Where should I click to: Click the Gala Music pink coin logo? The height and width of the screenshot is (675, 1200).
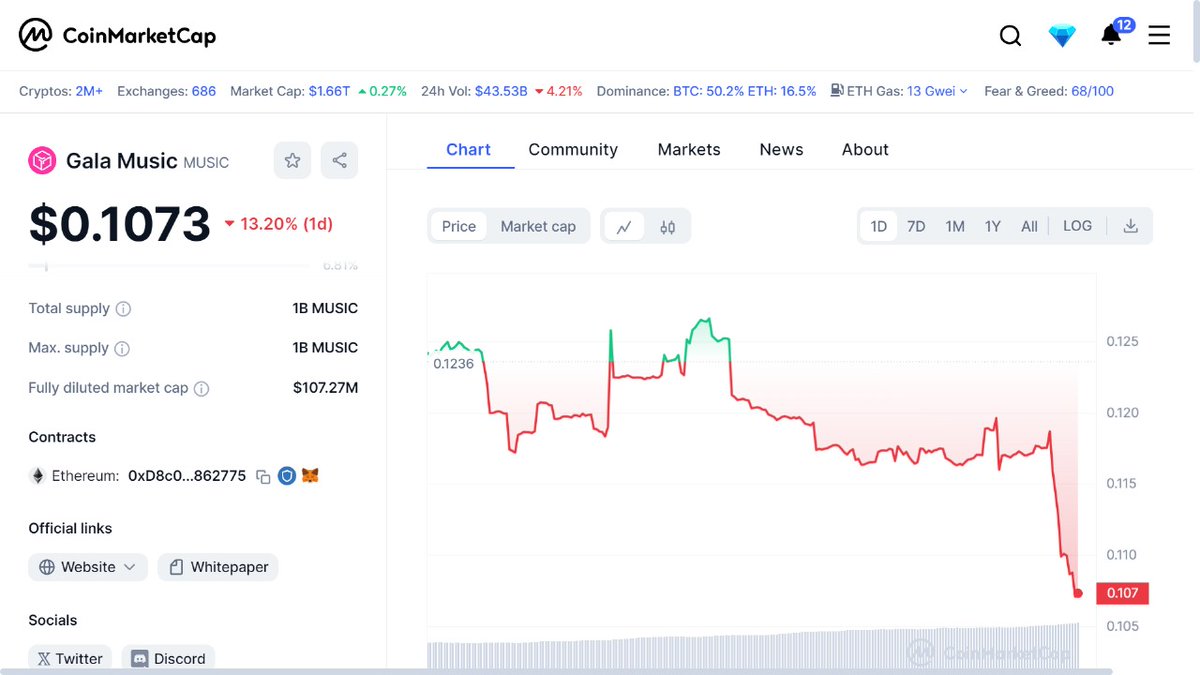tap(42, 160)
